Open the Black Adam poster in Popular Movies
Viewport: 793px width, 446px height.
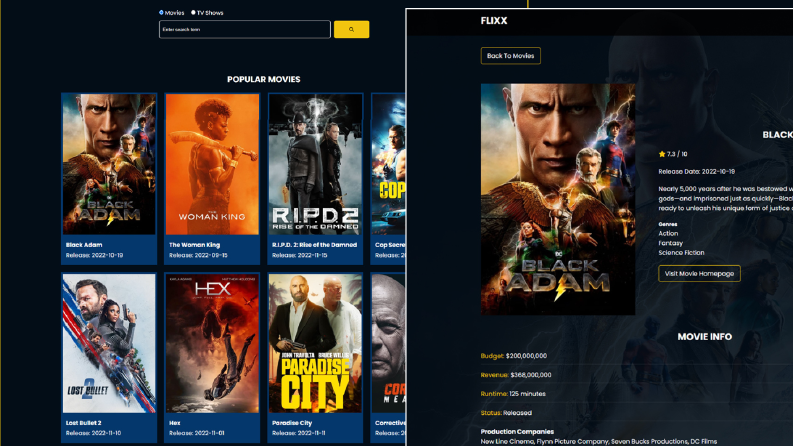[109, 164]
